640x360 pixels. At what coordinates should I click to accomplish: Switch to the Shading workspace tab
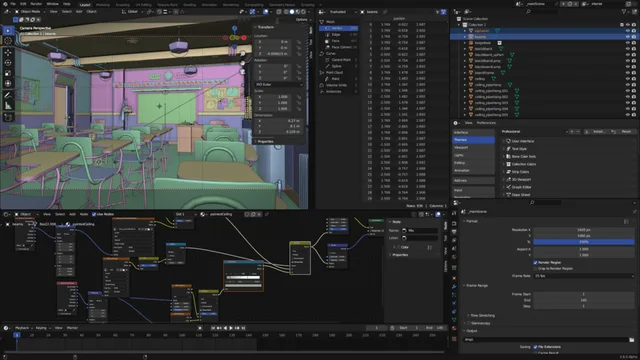189,5
